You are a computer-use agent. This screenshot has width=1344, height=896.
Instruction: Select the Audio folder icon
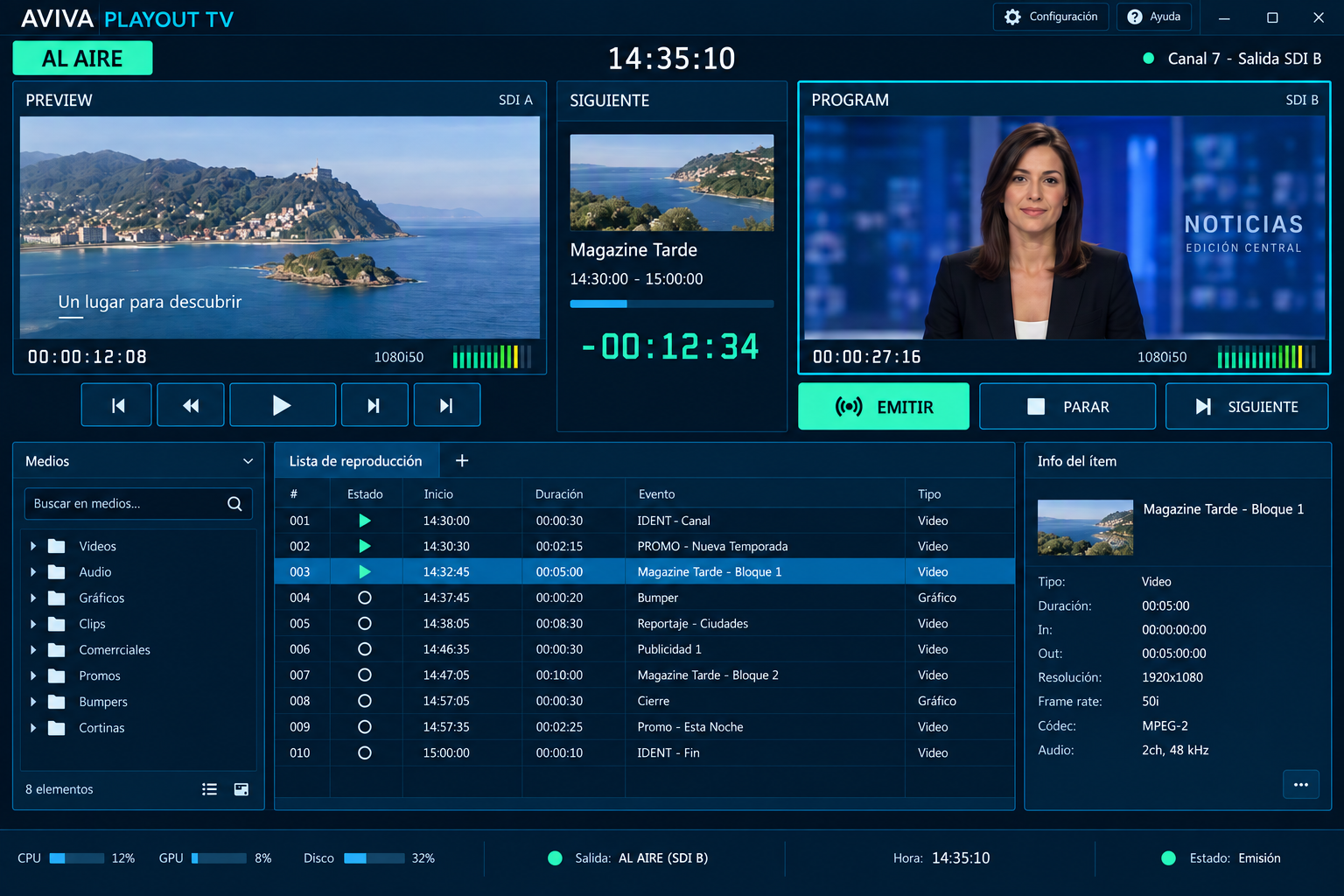pyautogui.click(x=57, y=572)
